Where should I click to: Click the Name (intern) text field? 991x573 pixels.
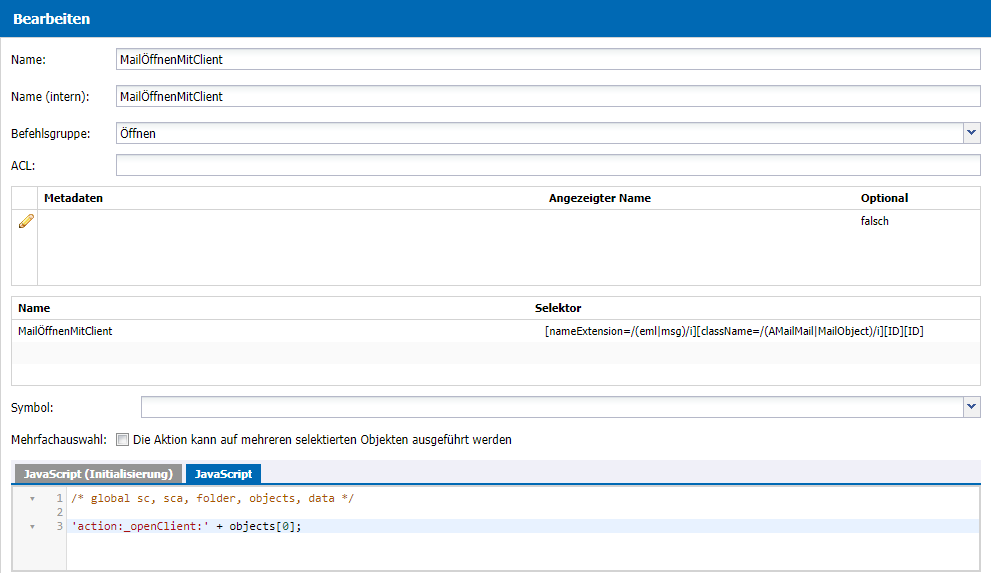coord(548,96)
